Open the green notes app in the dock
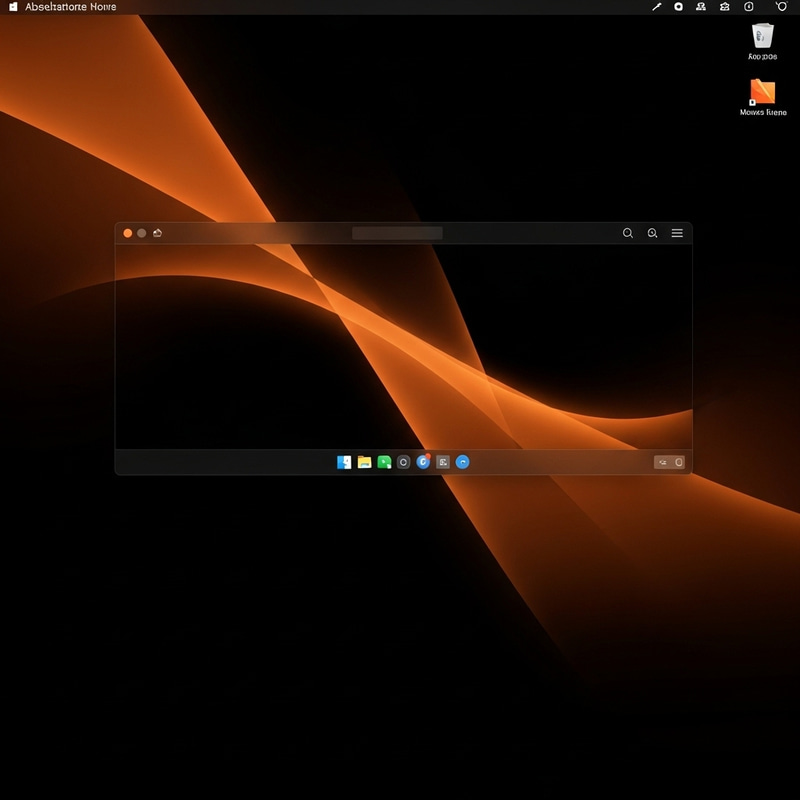Image resolution: width=800 pixels, height=800 pixels. coord(383,462)
